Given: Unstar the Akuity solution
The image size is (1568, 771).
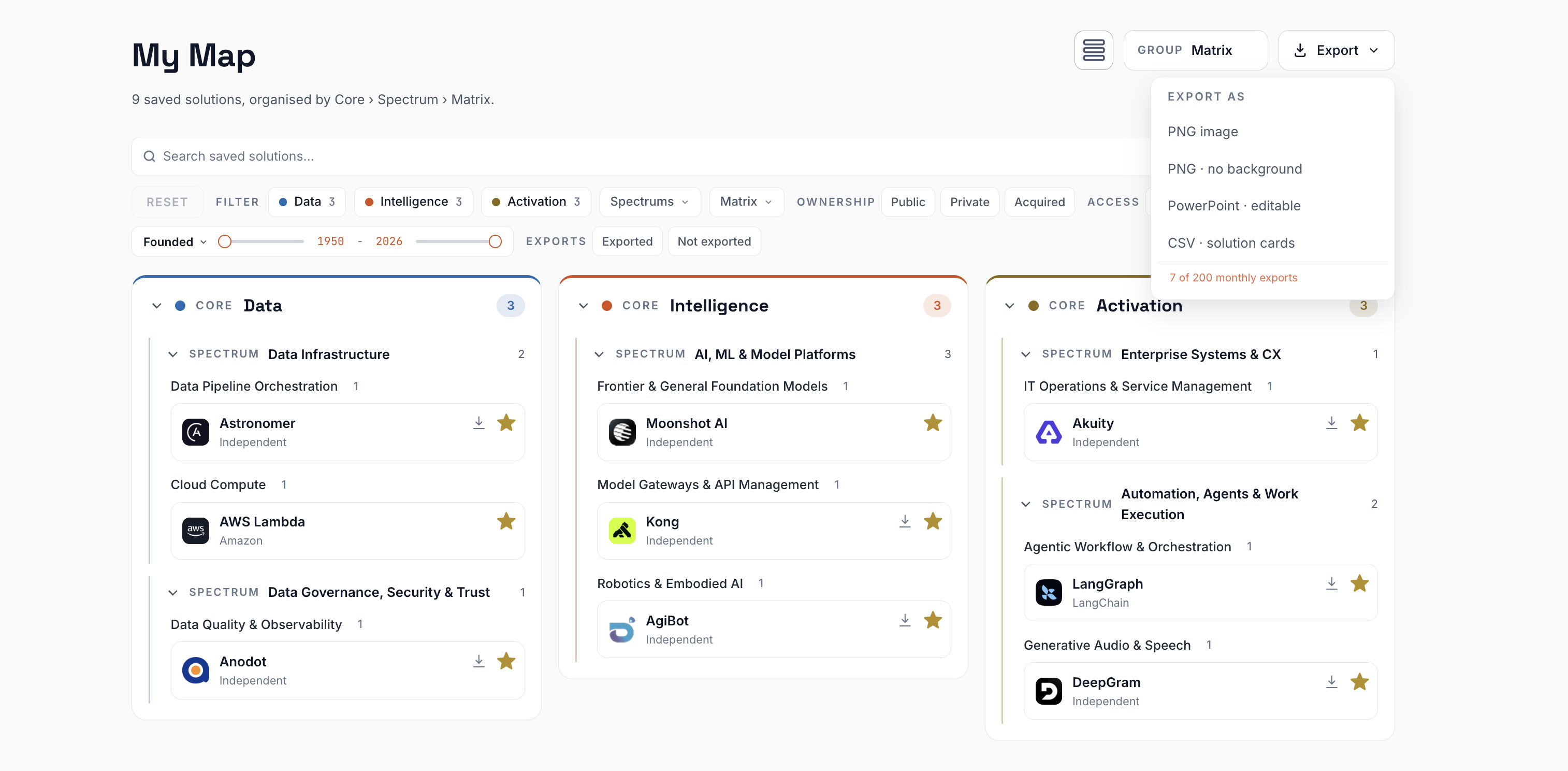Looking at the screenshot, I should pyautogui.click(x=1359, y=423).
